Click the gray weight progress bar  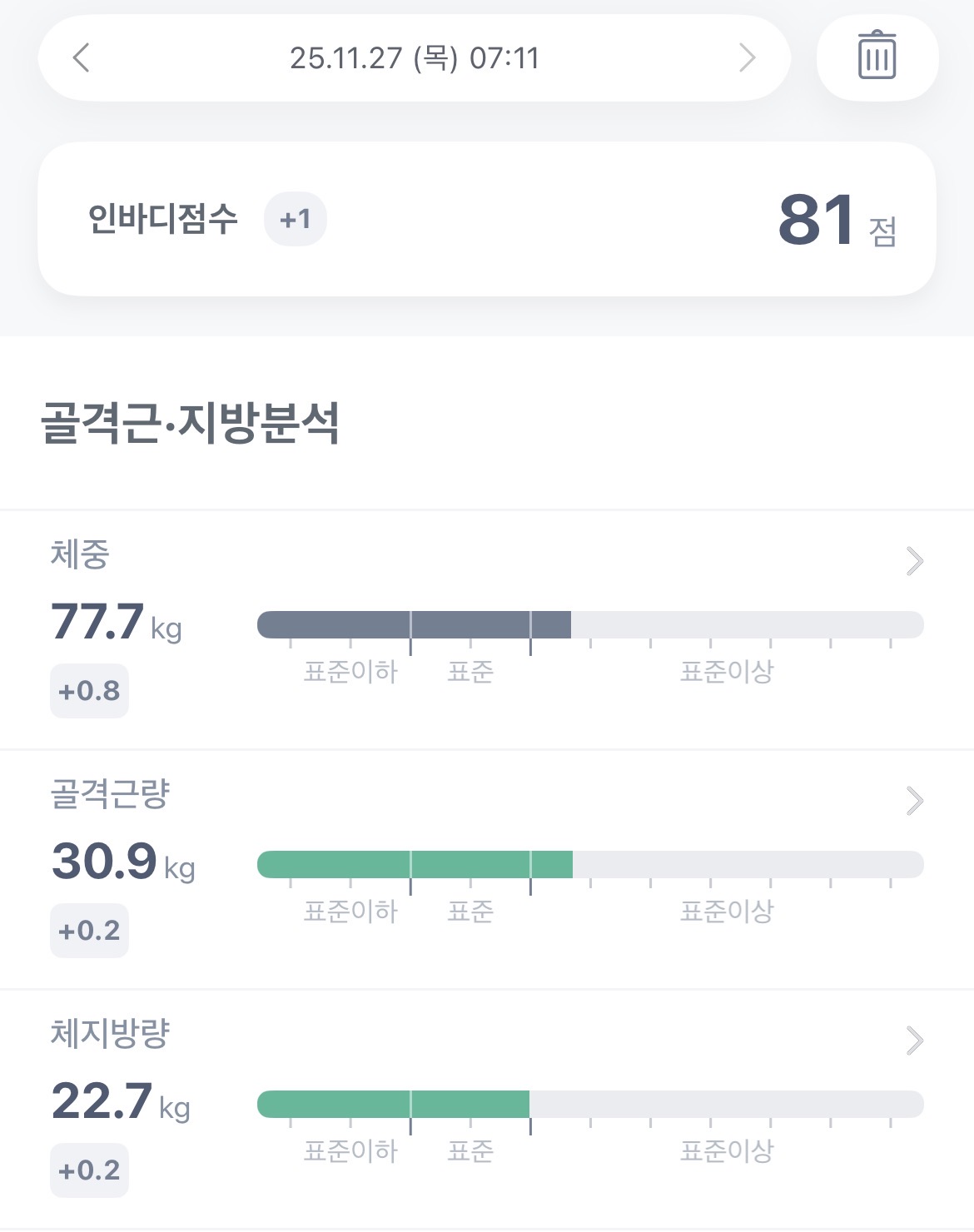pyautogui.click(x=415, y=624)
